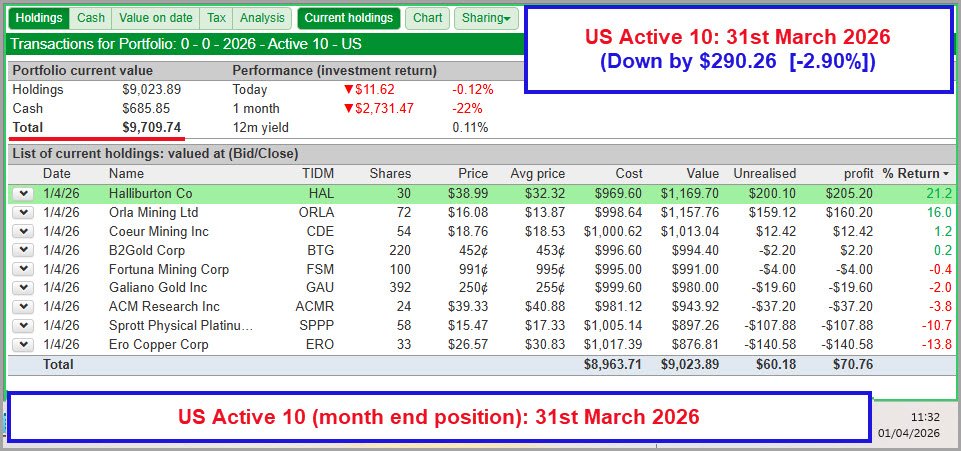Open the Ero Copper Corp row dropdown
The height and width of the screenshot is (451, 961).
pyautogui.click(x=23, y=345)
